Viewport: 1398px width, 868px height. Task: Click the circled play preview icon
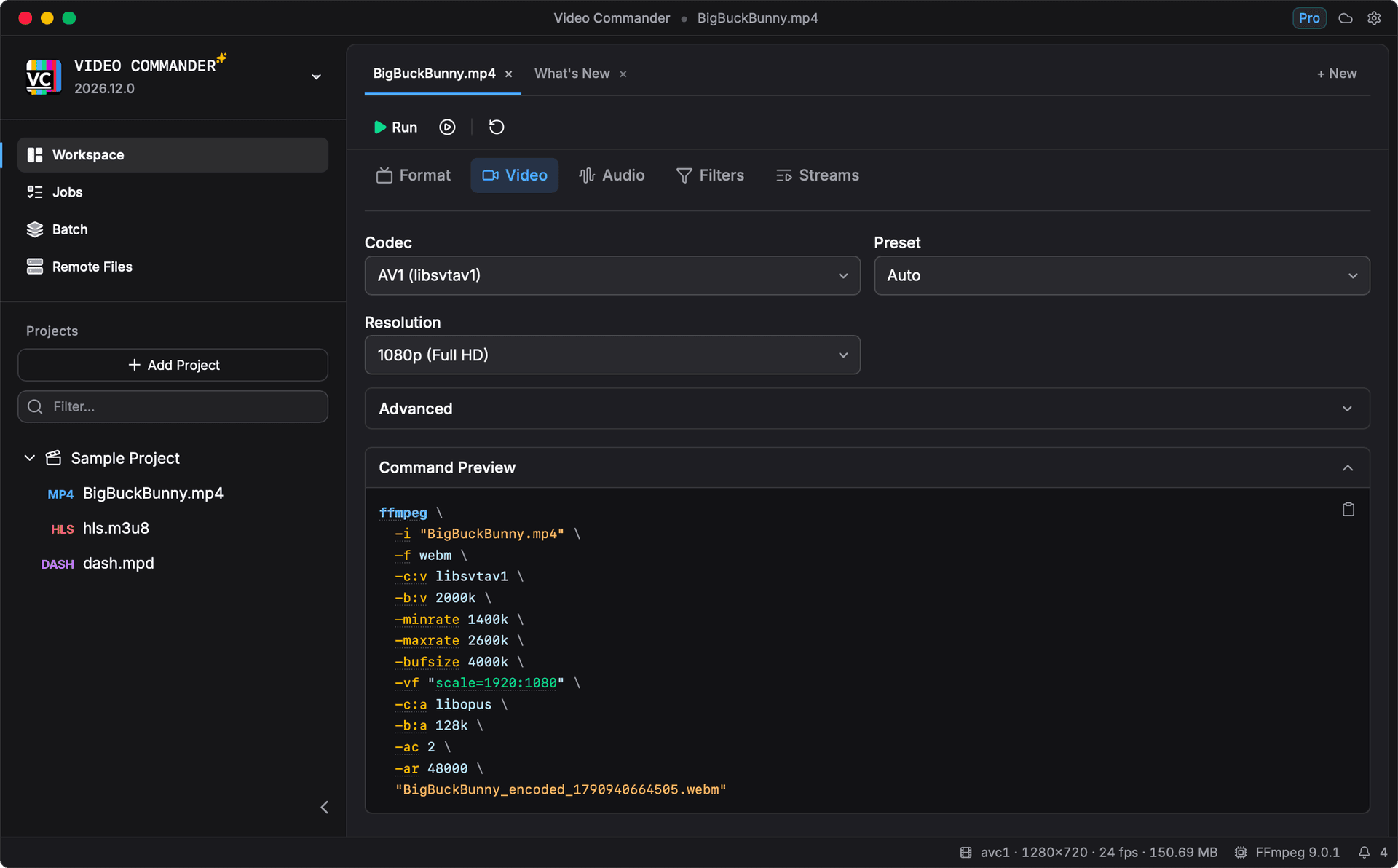[x=447, y=127]
